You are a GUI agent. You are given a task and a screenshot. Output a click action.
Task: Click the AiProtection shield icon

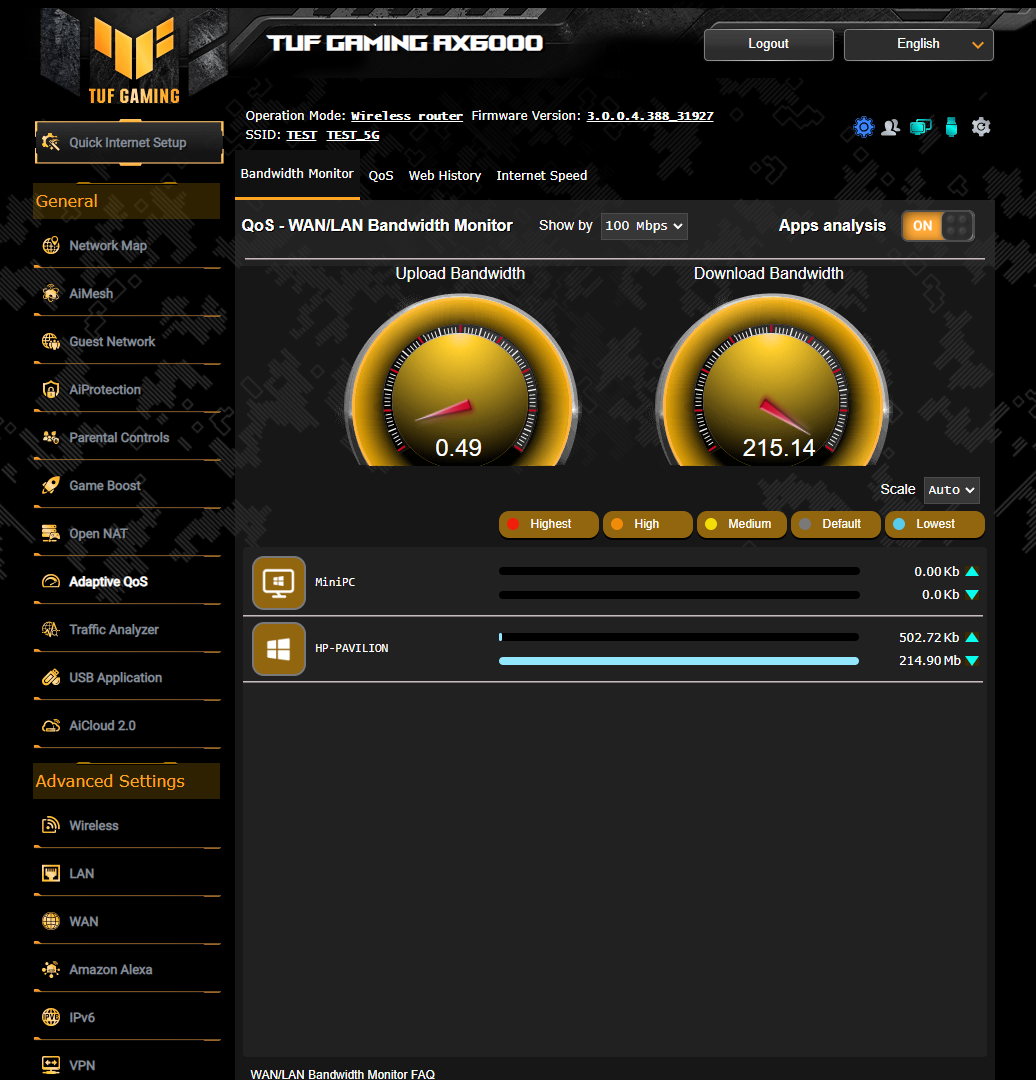[51, 390]
